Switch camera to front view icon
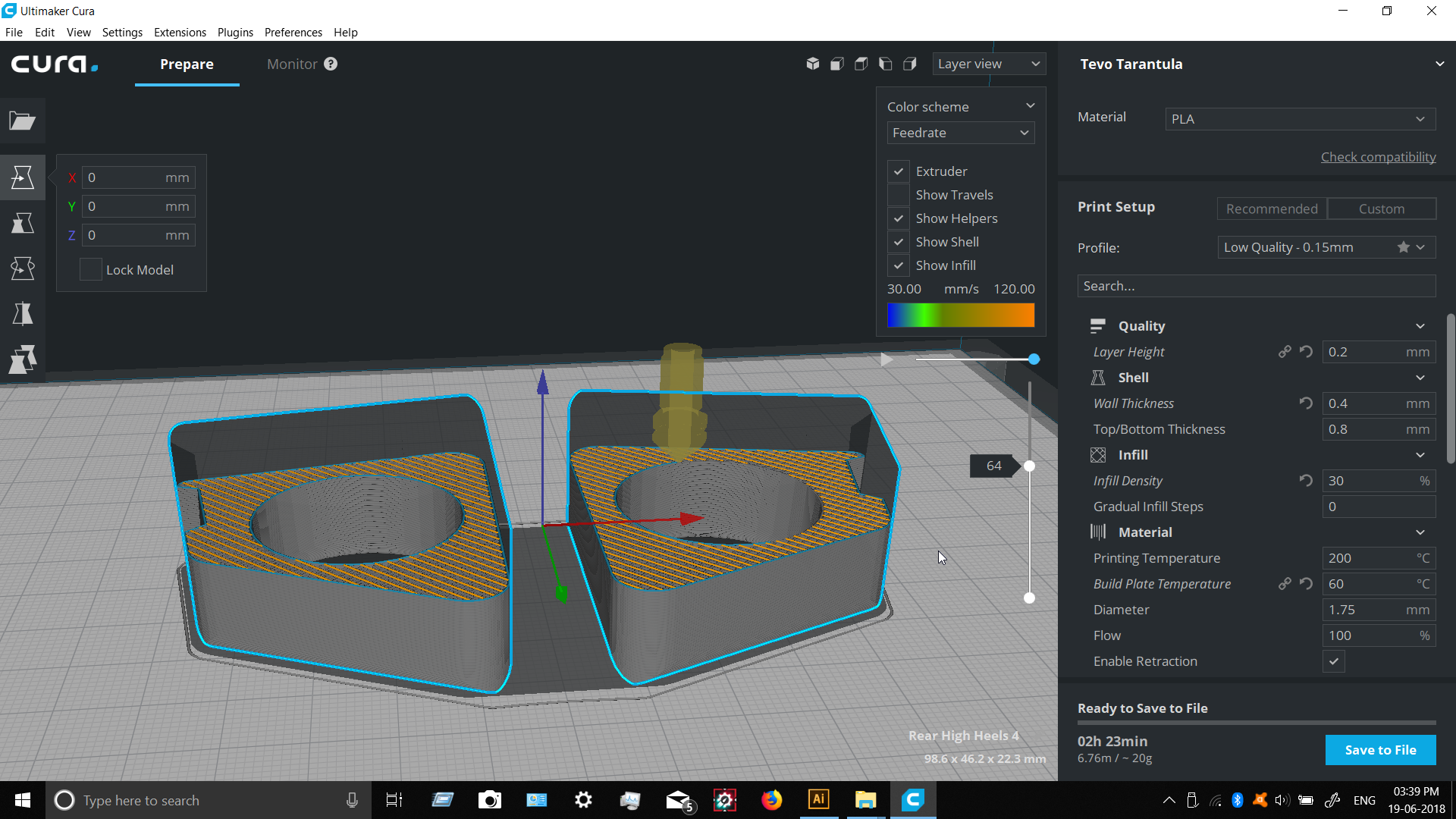Screen dimensions: 1456x819 click(837, 64)
